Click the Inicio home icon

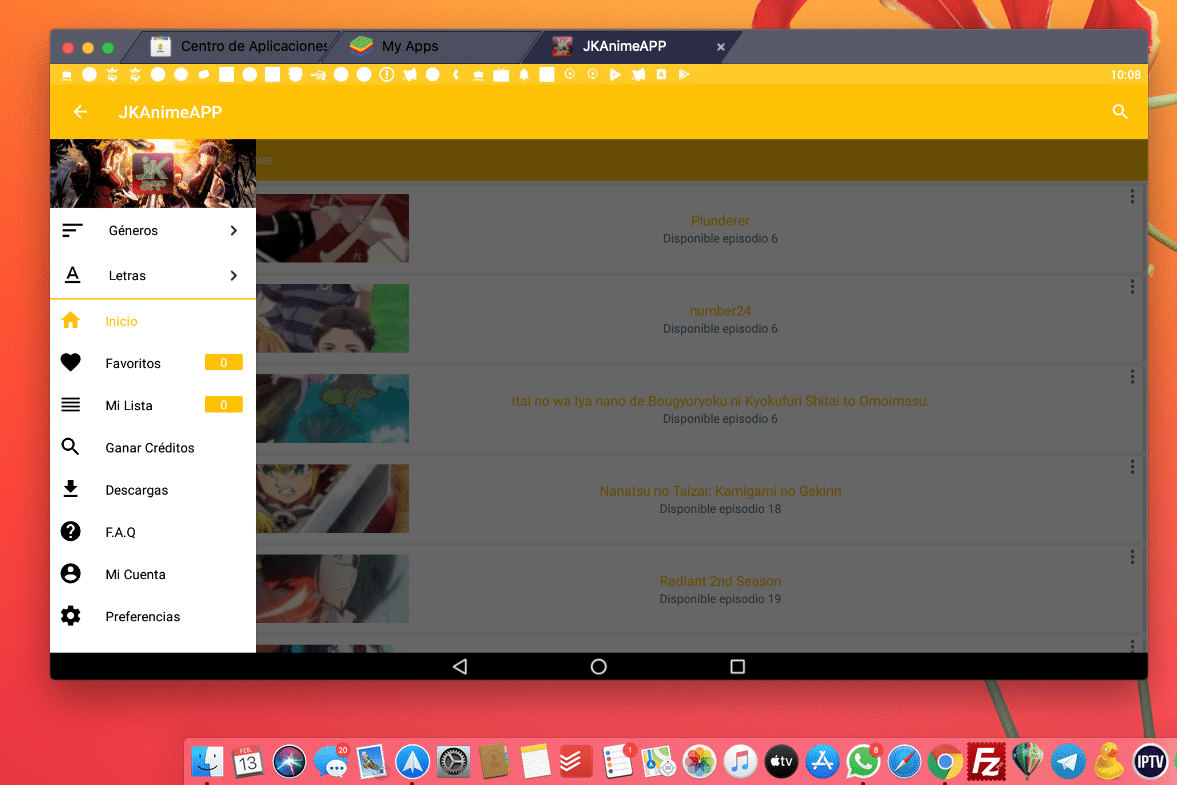(70, 320)
